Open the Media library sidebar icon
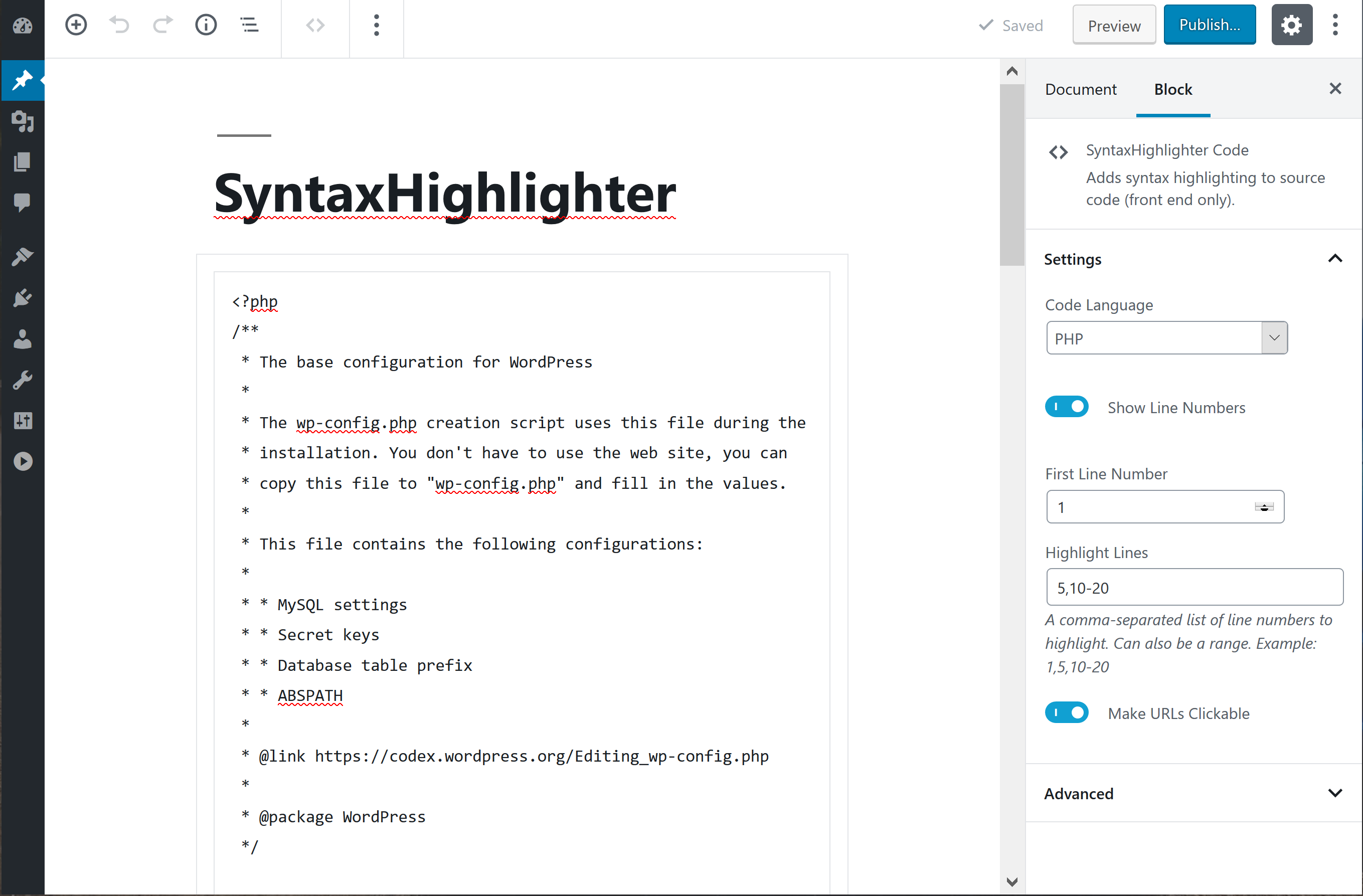The width and height of the screenshot is (1363, 896). [23, 121]
